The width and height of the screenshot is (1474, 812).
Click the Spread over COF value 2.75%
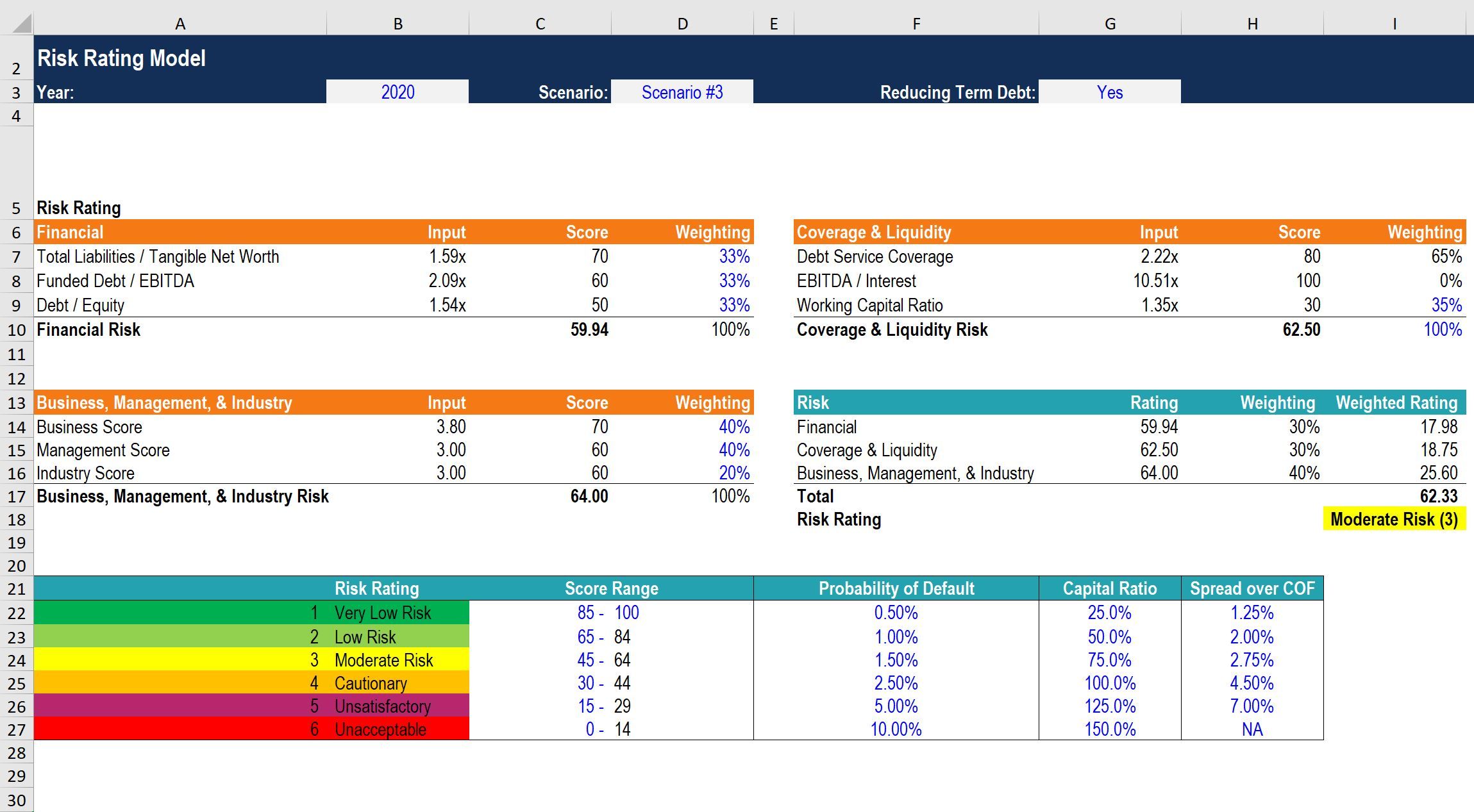point(1252,660)
